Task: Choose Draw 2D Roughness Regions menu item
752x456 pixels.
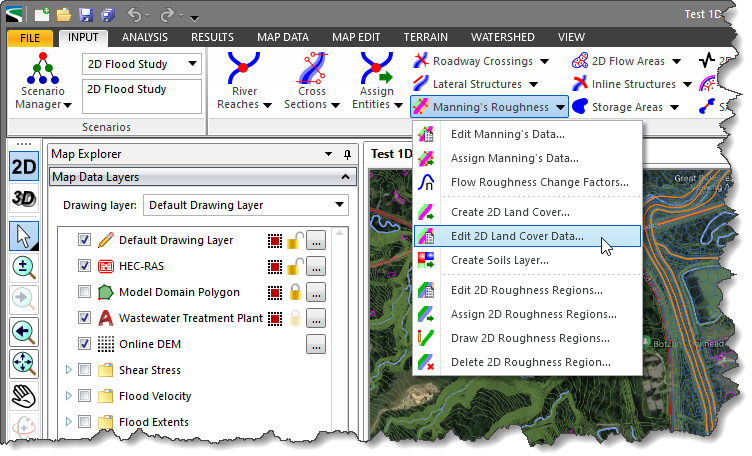Action: [527, 338]
